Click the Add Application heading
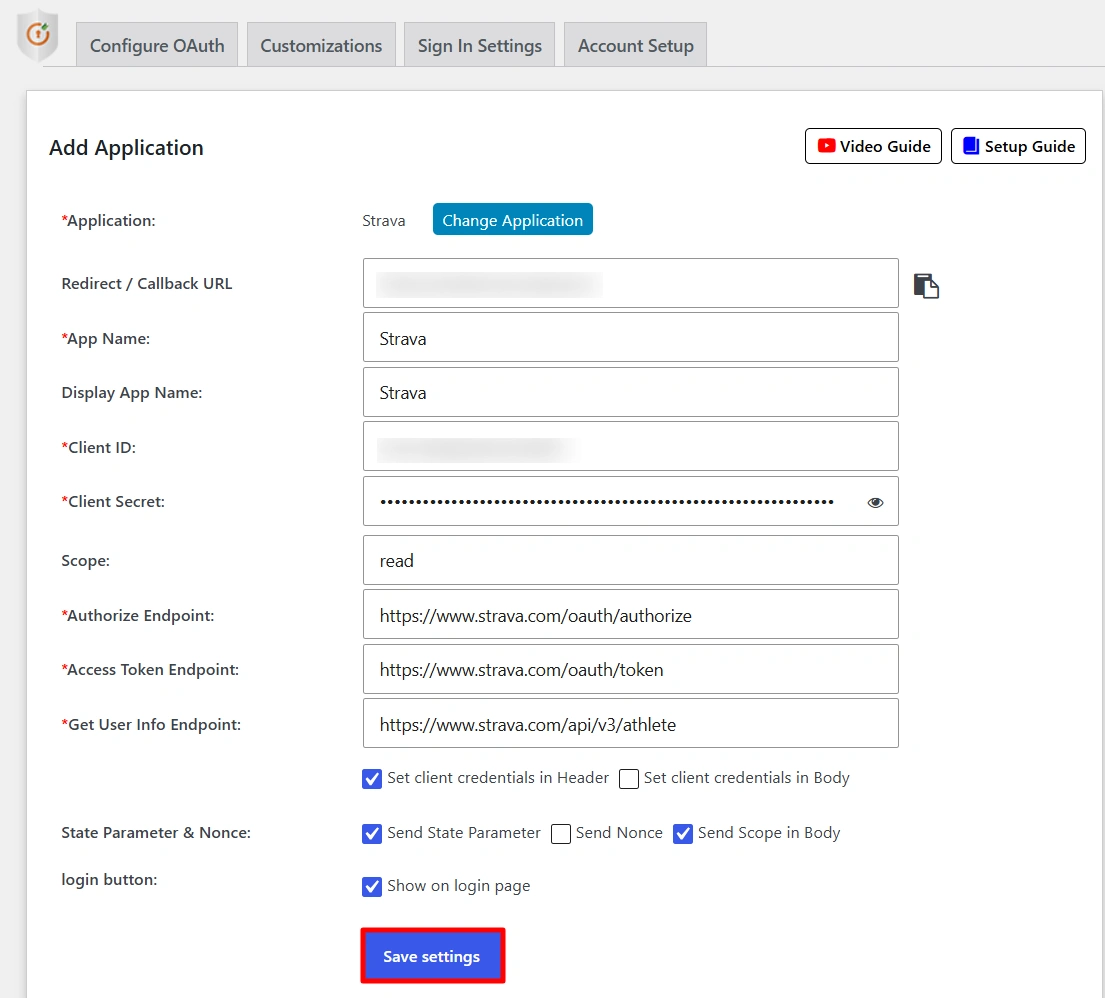The height and width of the screenshot is (998, 1105). coord(126,147)
